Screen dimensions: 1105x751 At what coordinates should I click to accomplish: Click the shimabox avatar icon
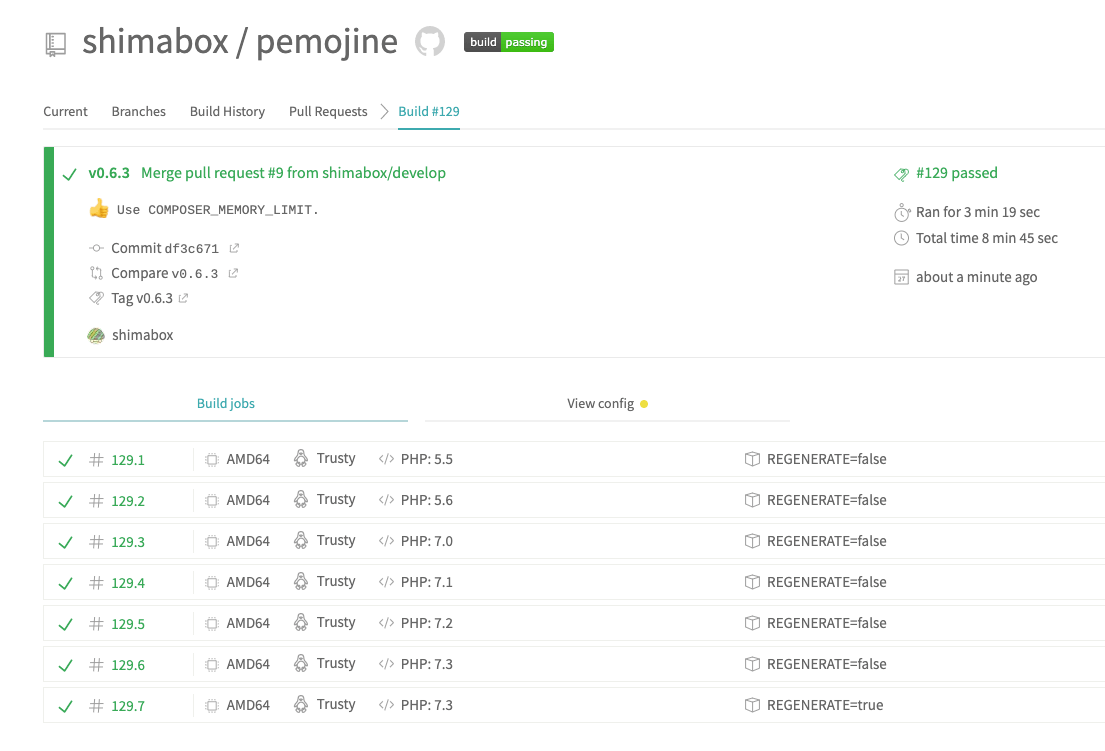pyautogui.click(x=96, y=335)
